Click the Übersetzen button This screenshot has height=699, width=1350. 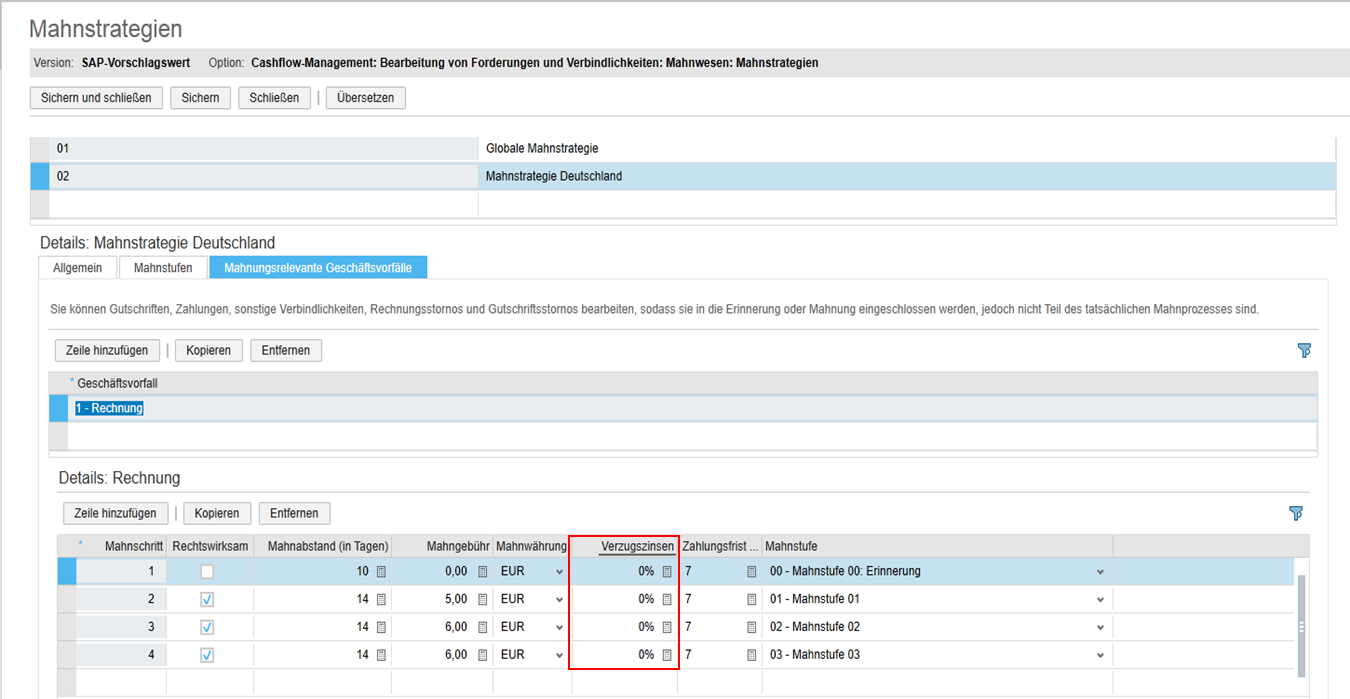pyautogui.click(x=366, y=98)
